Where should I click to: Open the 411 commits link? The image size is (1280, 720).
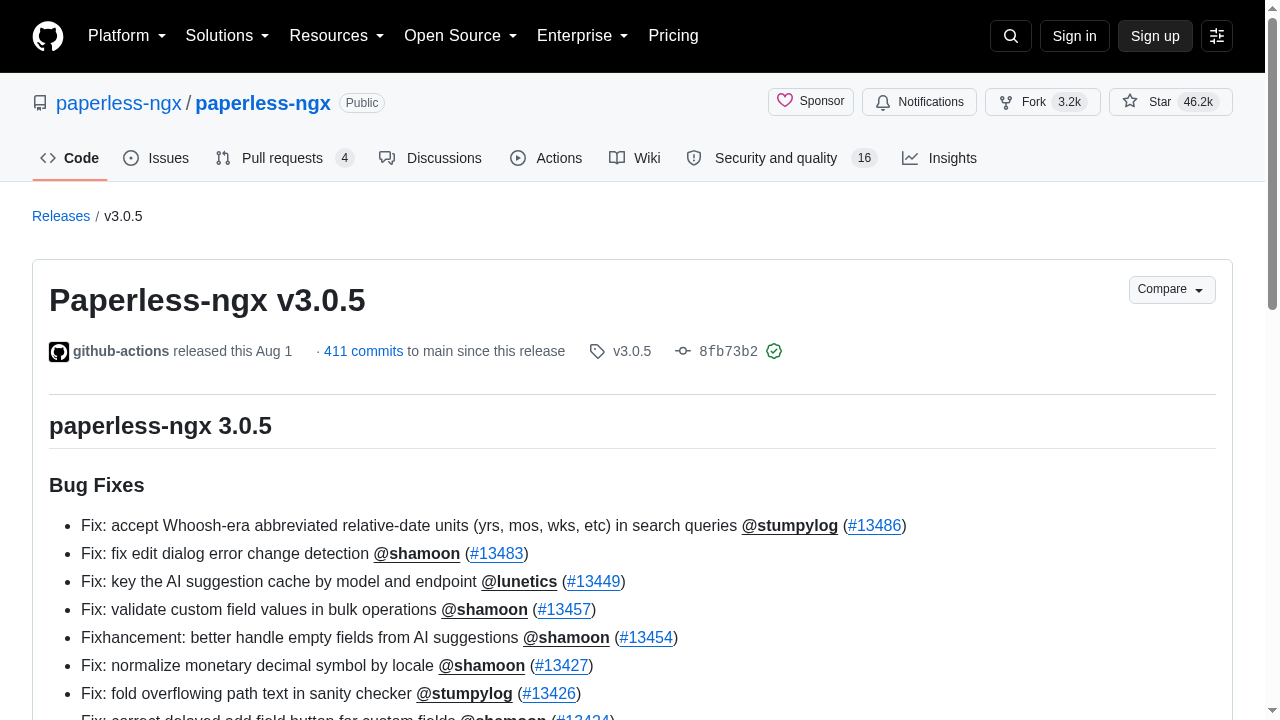363,351
